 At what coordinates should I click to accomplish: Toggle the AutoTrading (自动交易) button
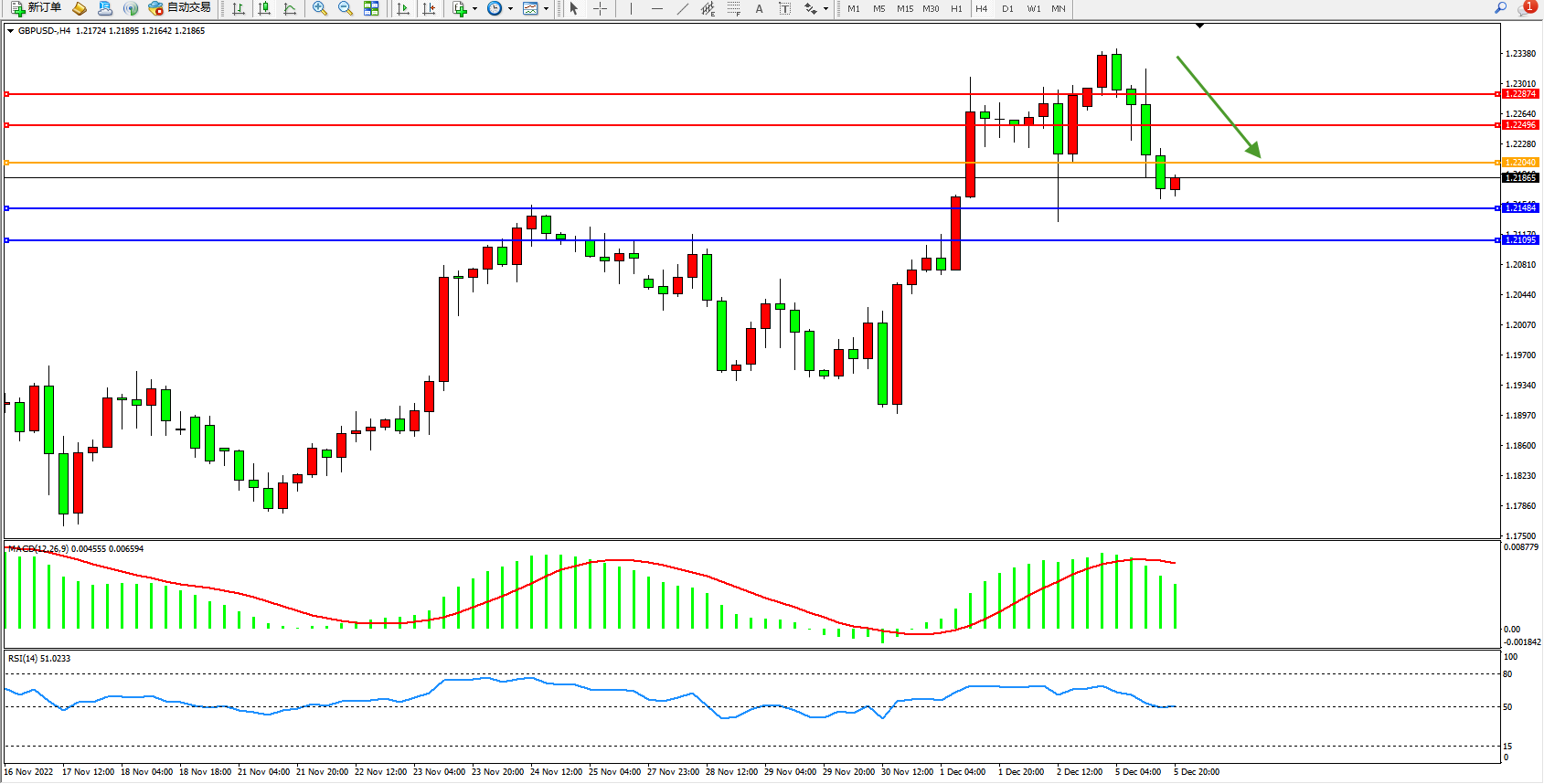click(180, 8)
